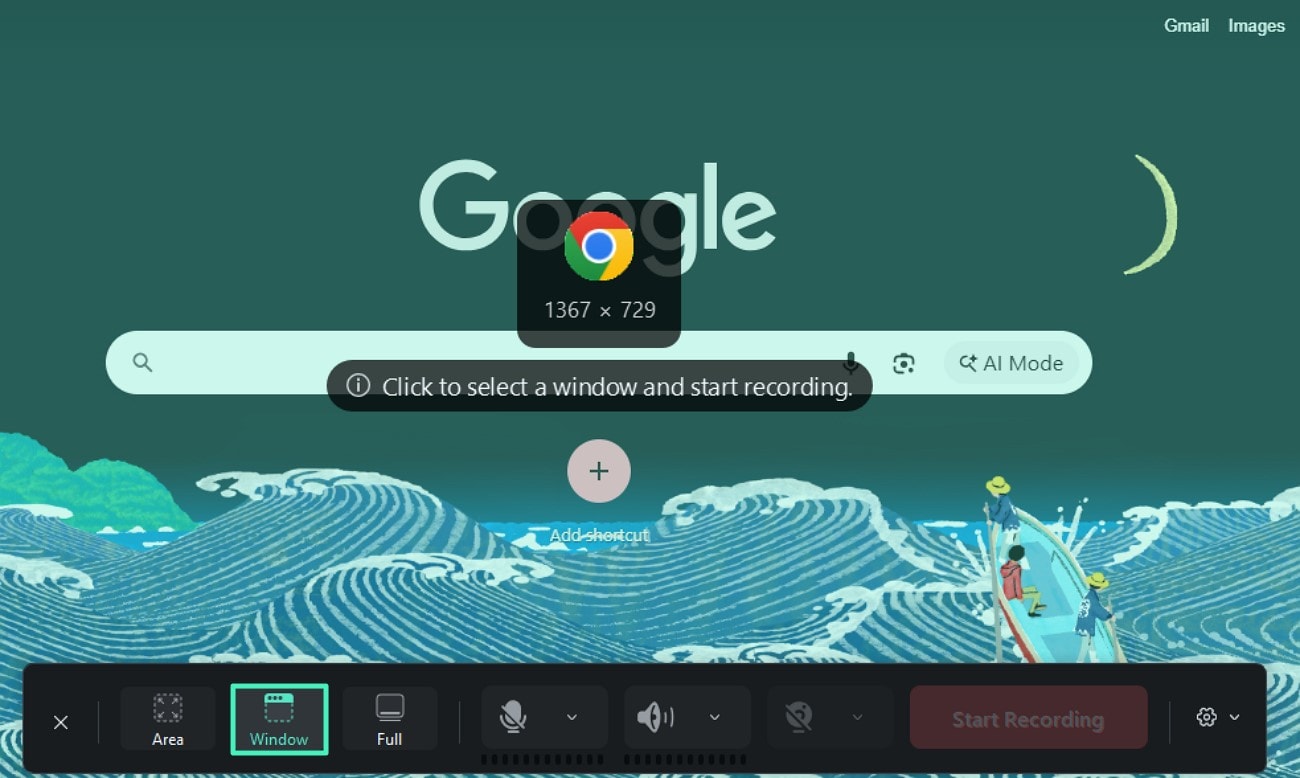Select Full screen recording mode
This screenshot has height=778, width=1300.
390,719
